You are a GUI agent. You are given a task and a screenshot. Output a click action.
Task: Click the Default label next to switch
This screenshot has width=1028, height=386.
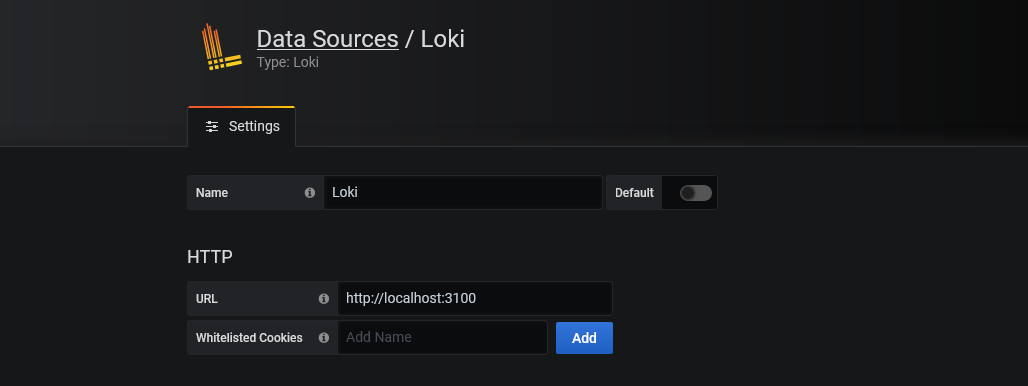[x=634, y=193]
